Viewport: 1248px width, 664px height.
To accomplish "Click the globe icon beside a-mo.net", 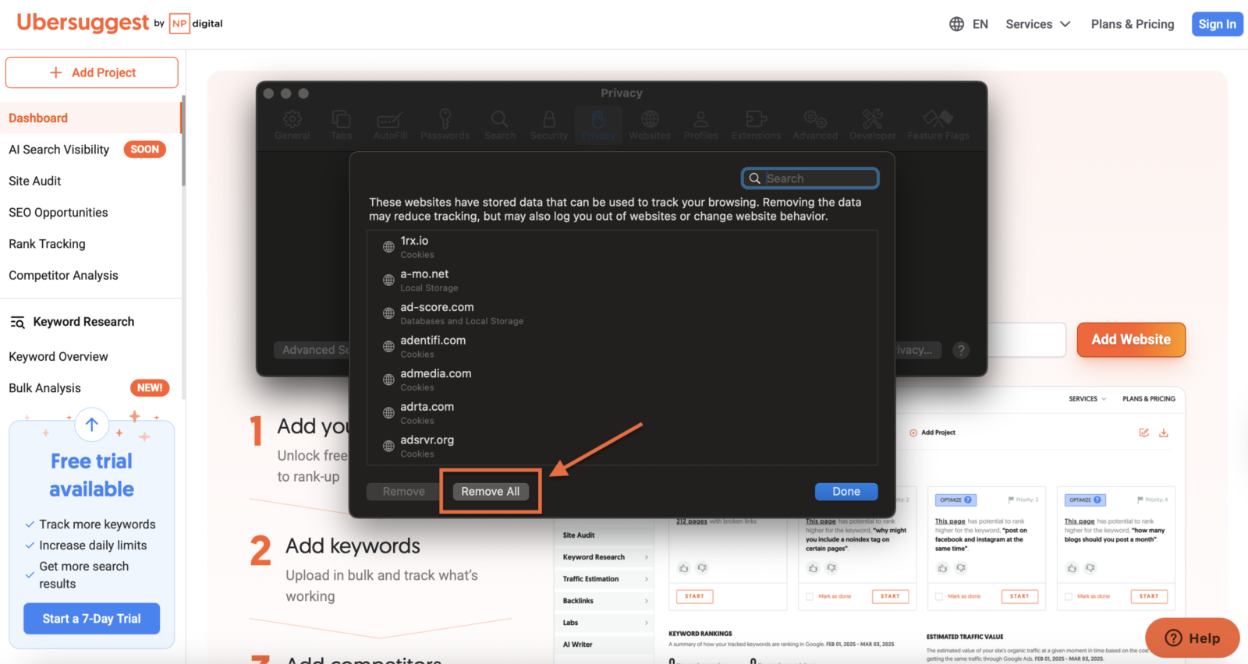I will click(x=388, y=280).
